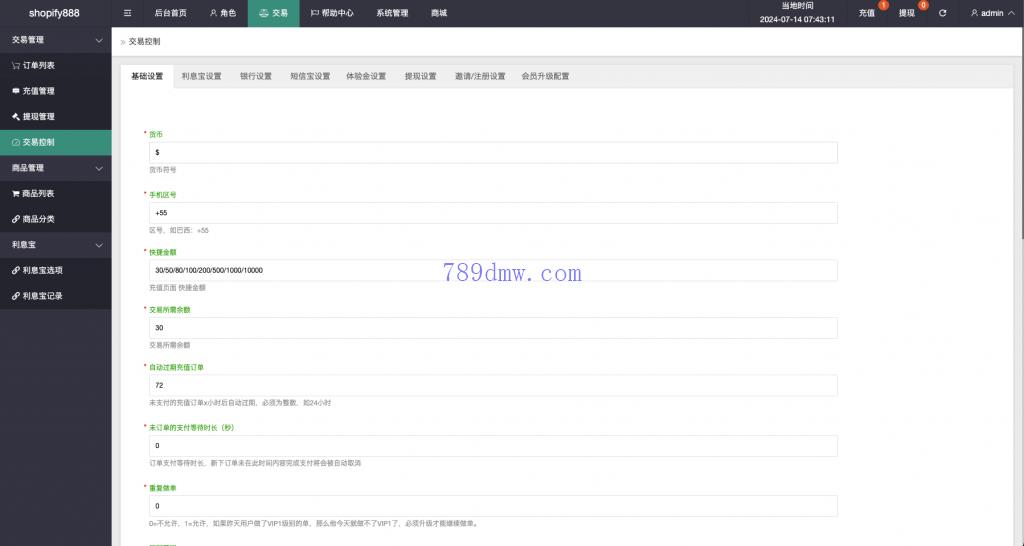1024x546 pixels.
Task: Open 商品分类 in the sidebar
Action: (38, 219)
